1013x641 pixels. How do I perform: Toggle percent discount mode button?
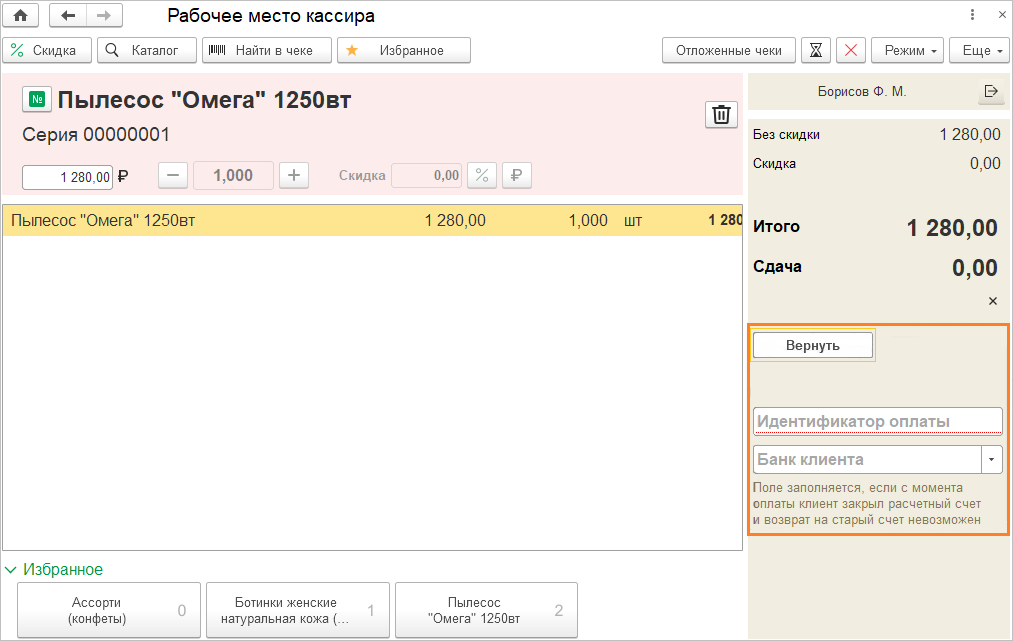482,175
